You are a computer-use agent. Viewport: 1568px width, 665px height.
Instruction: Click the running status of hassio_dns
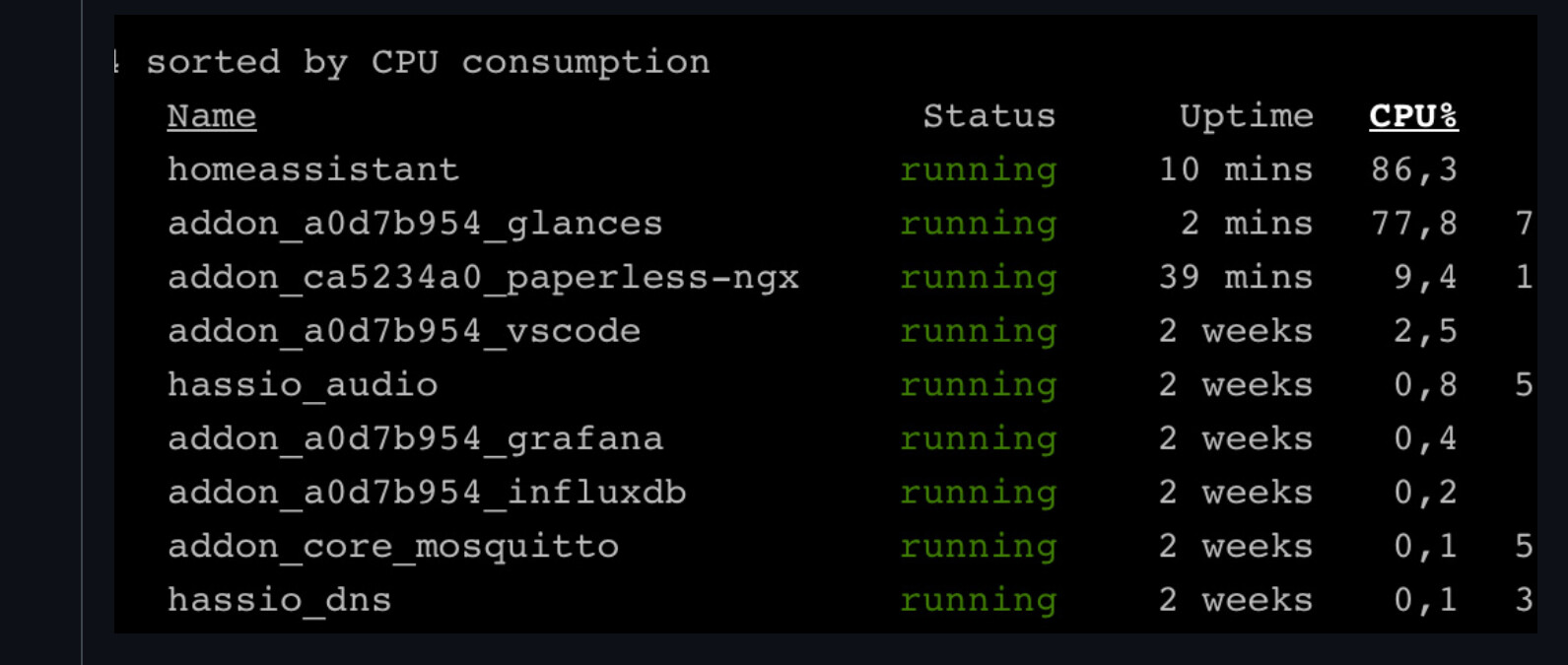pos(978,599)
